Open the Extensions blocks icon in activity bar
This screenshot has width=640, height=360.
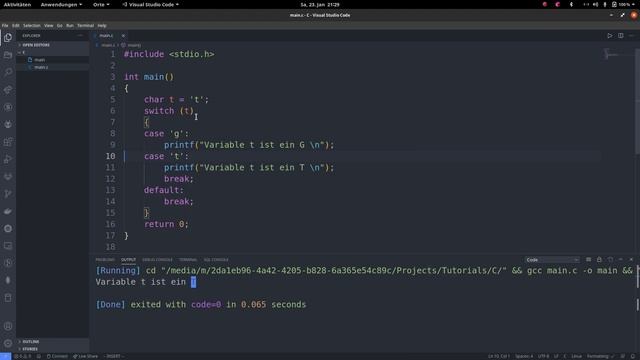(8, 142)
